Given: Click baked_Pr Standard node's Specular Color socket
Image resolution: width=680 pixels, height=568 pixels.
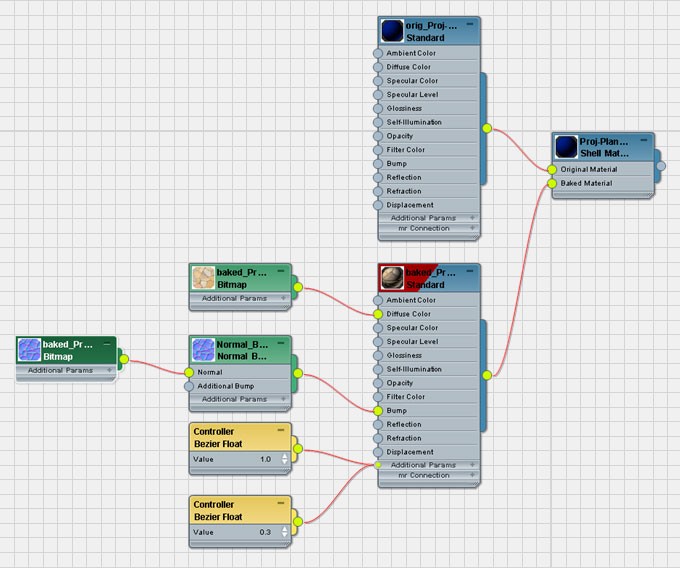Looking at the screenshot, I should pyautogui.click(x=378, y=328).
